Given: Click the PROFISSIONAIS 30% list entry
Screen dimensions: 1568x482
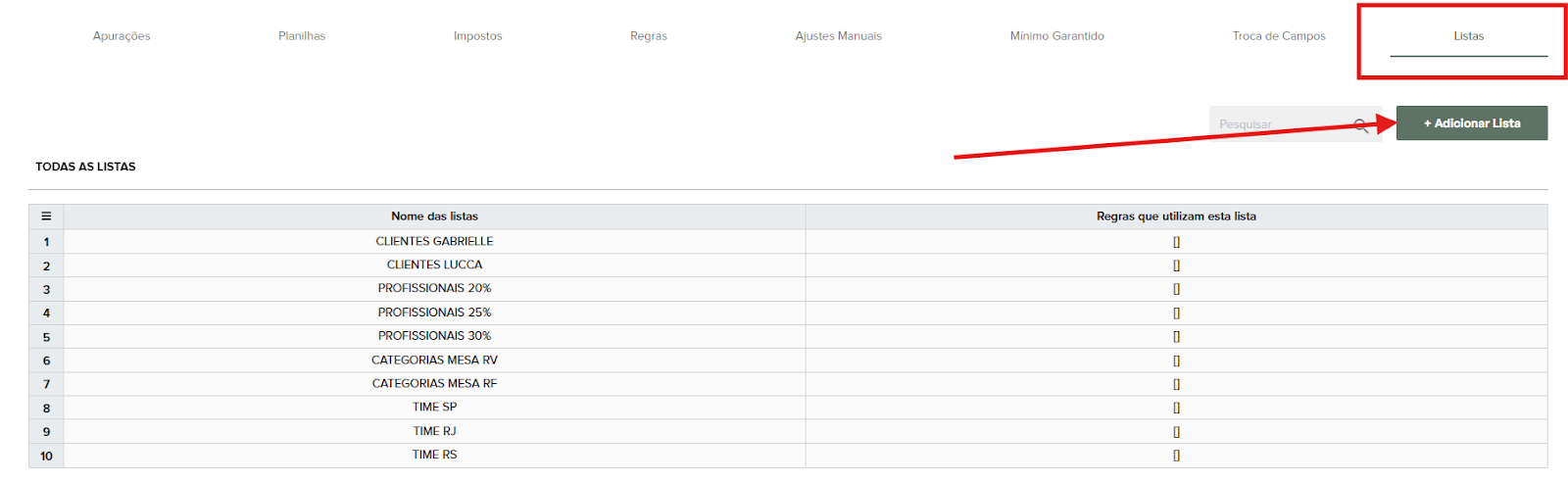Looking at the screenshot, I should pyautogui.click(x=434, y=336).
